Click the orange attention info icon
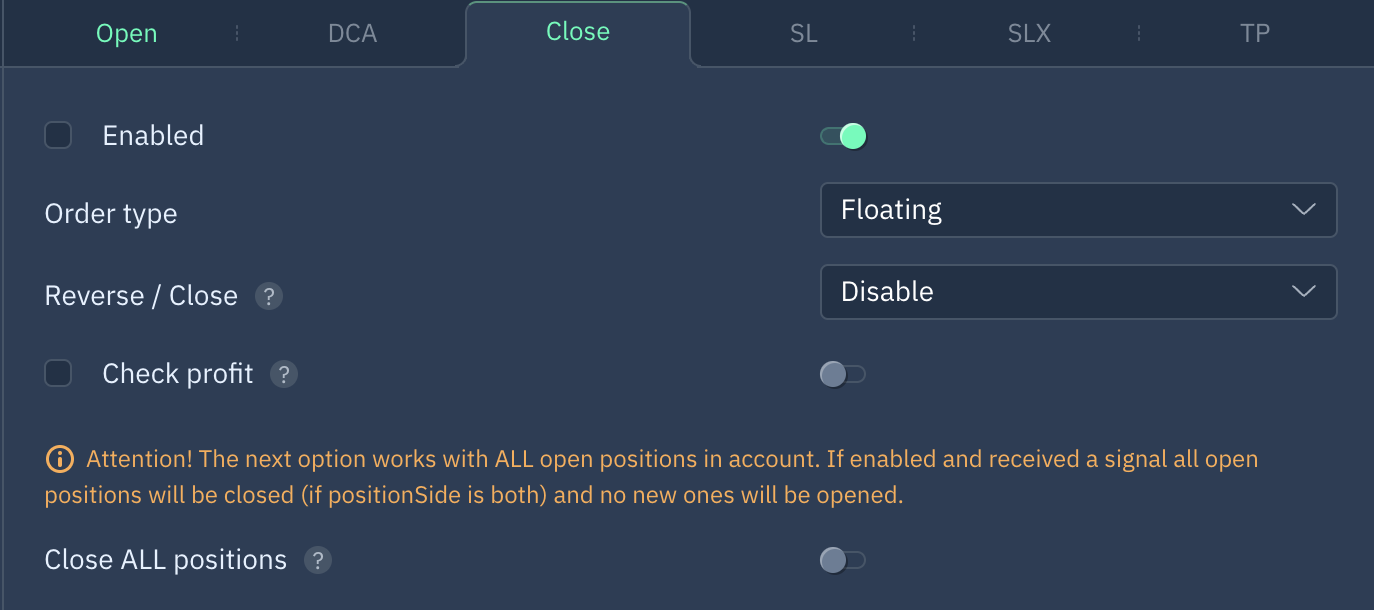This screenshot has width=1374, height=610. point(59,460)
